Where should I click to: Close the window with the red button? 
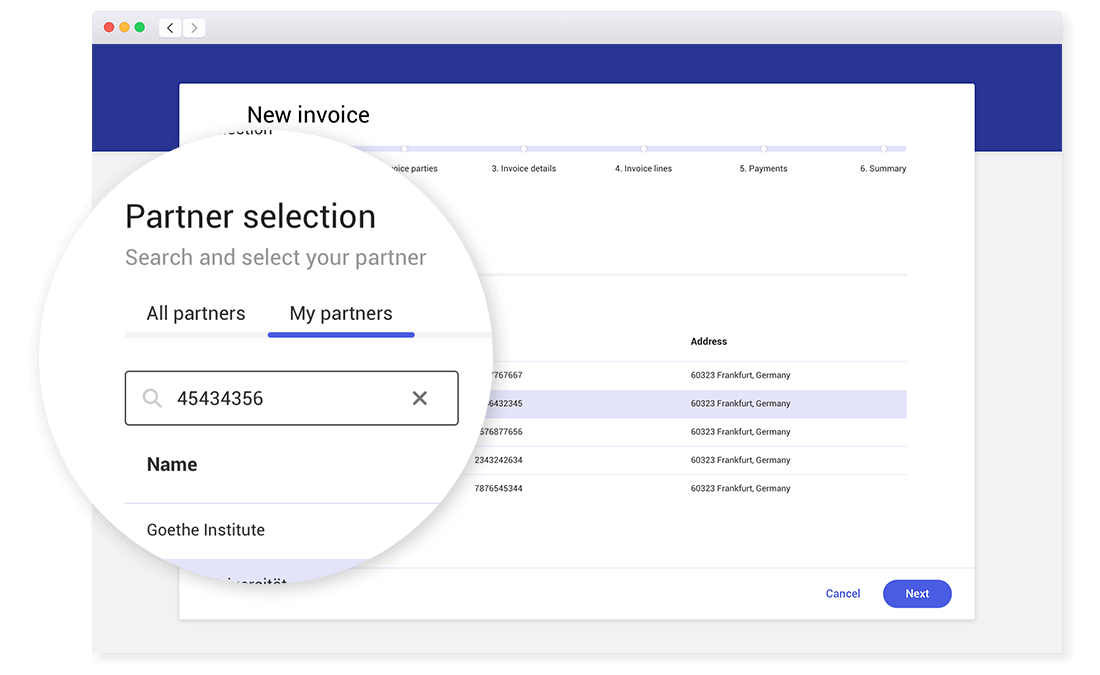click(x=109, y=27)
